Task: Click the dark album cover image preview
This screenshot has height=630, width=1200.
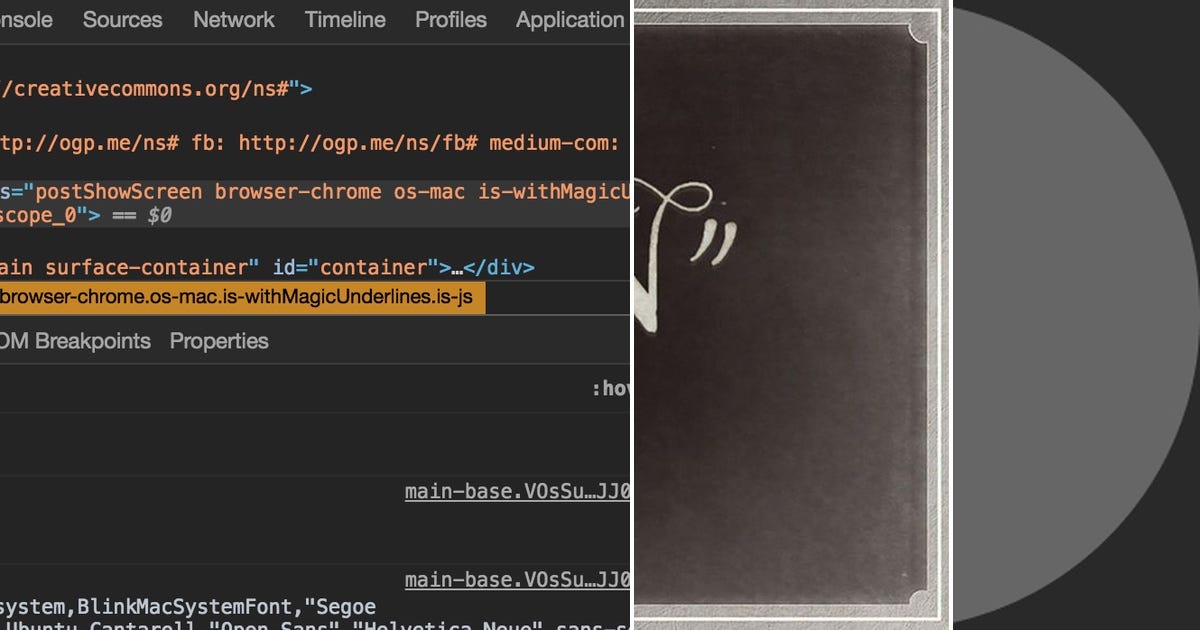Action: 790,315
